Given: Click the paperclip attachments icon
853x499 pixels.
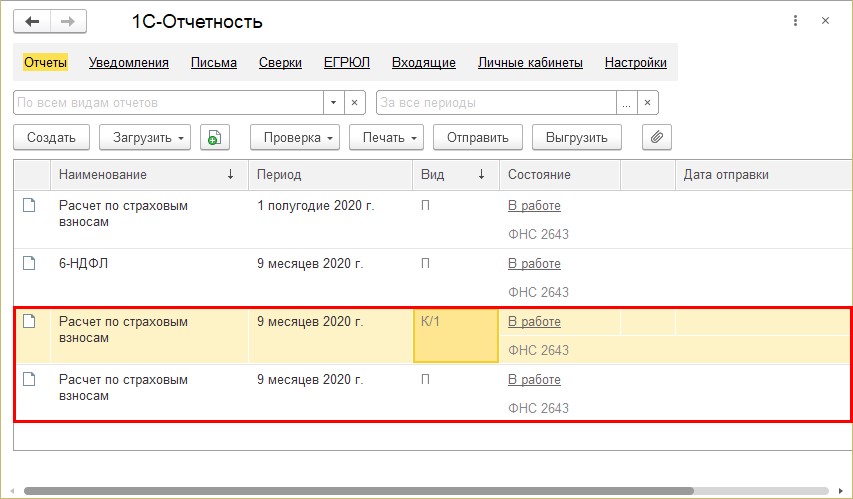Looking at the screenshot, I should click(x=657, y=137).
